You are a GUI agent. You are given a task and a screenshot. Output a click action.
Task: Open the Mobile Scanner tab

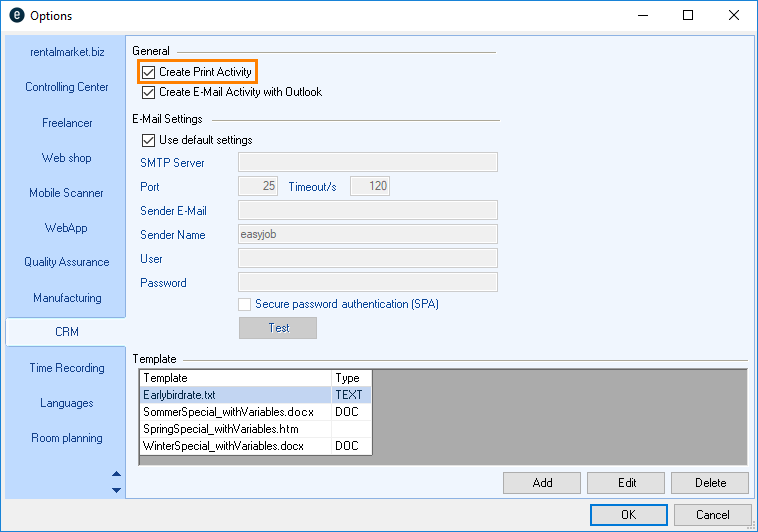(x=67, y=193)
